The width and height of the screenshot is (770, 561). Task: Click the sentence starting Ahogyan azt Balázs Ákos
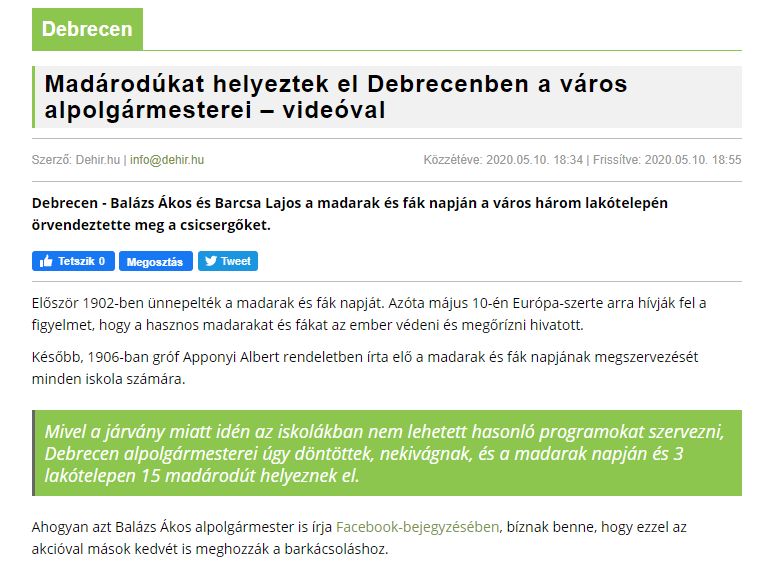pos(359,538)
